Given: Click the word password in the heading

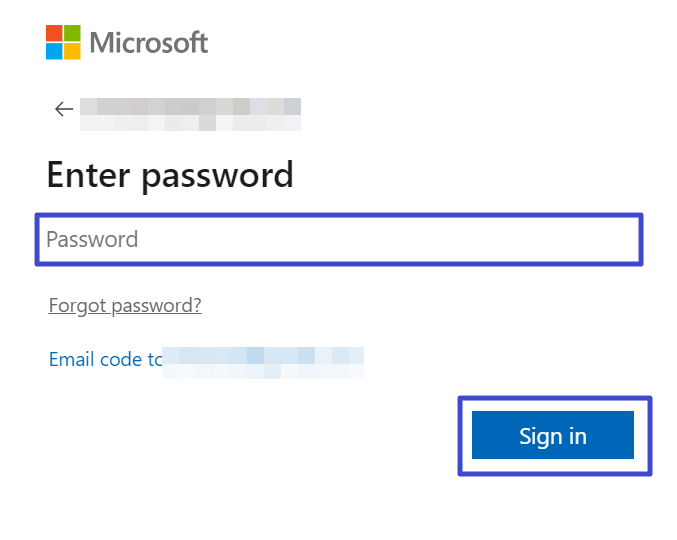Looking at the screenshot, I should [x=217, y=176].
